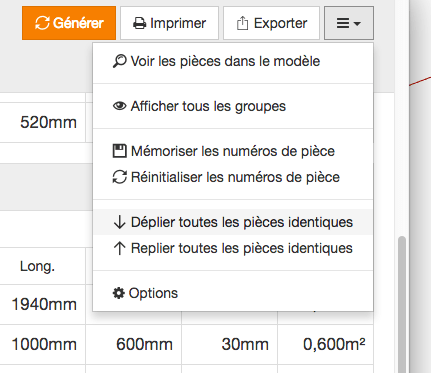Select Réinitialiser les numéros de pièce
The width and height of the screenshot is (431, 373).
[x=233, y=177]
